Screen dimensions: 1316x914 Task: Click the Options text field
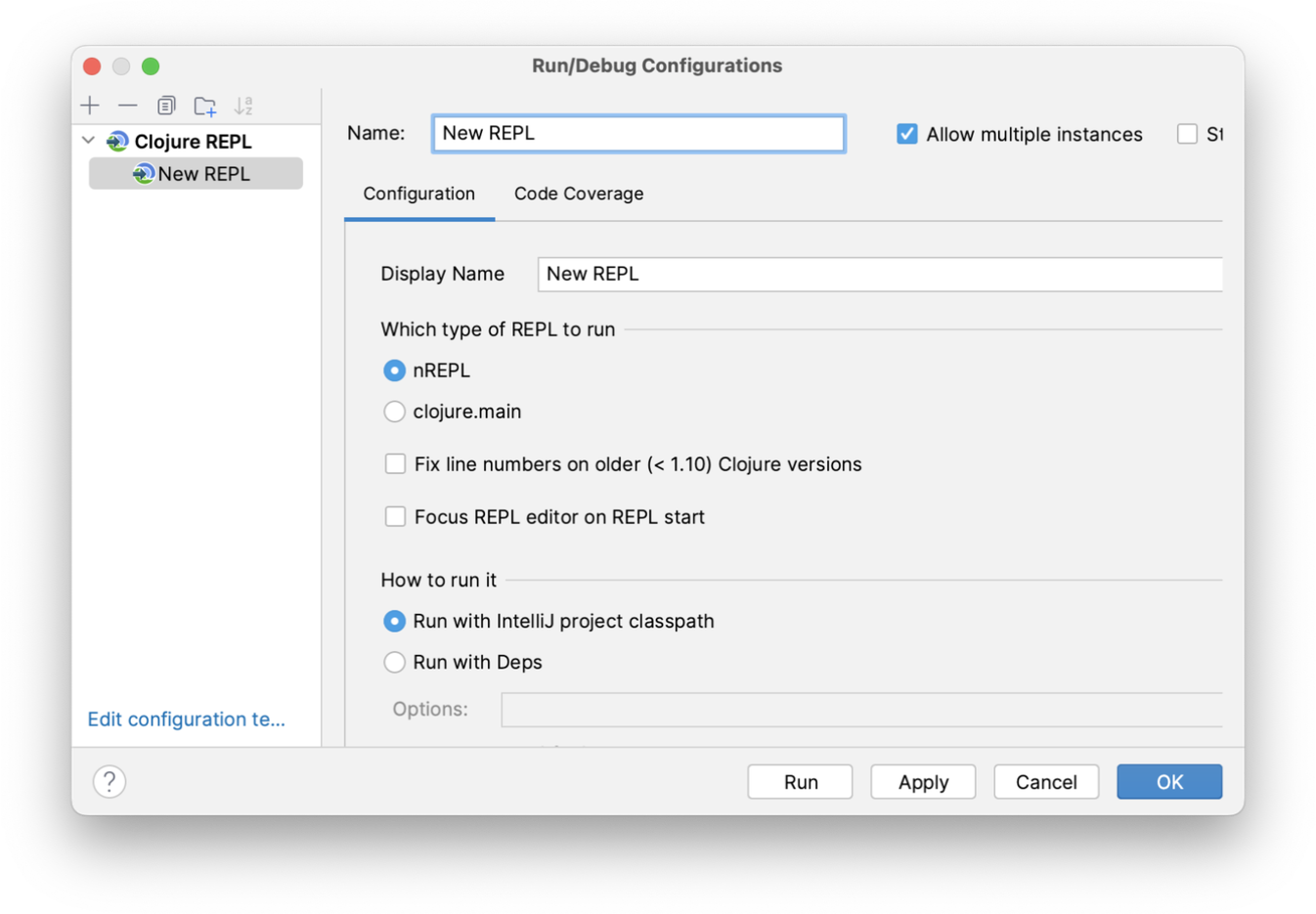click(x=861, y=710)
